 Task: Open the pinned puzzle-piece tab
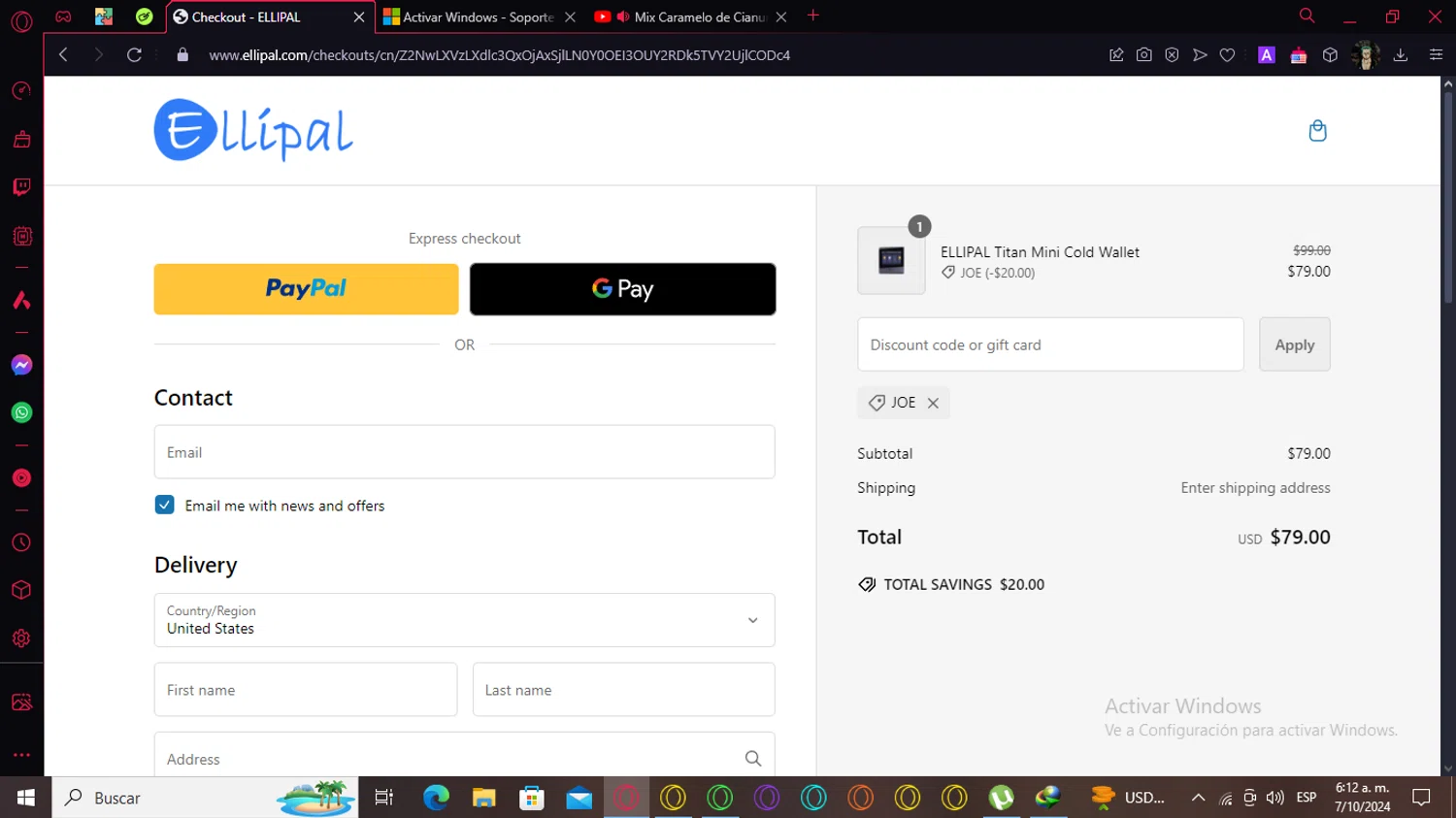[x=104, y=16]
